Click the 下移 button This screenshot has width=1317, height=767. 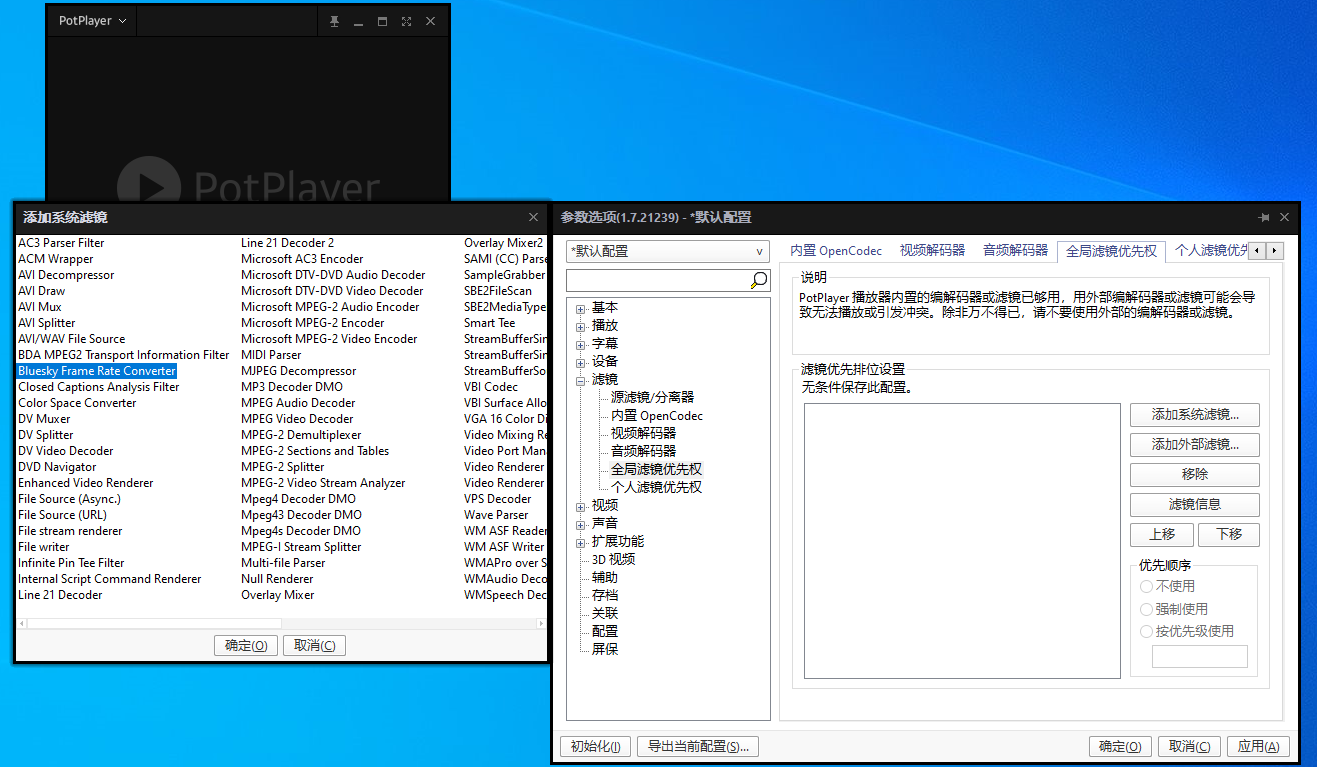click(x=1229, y=535)
